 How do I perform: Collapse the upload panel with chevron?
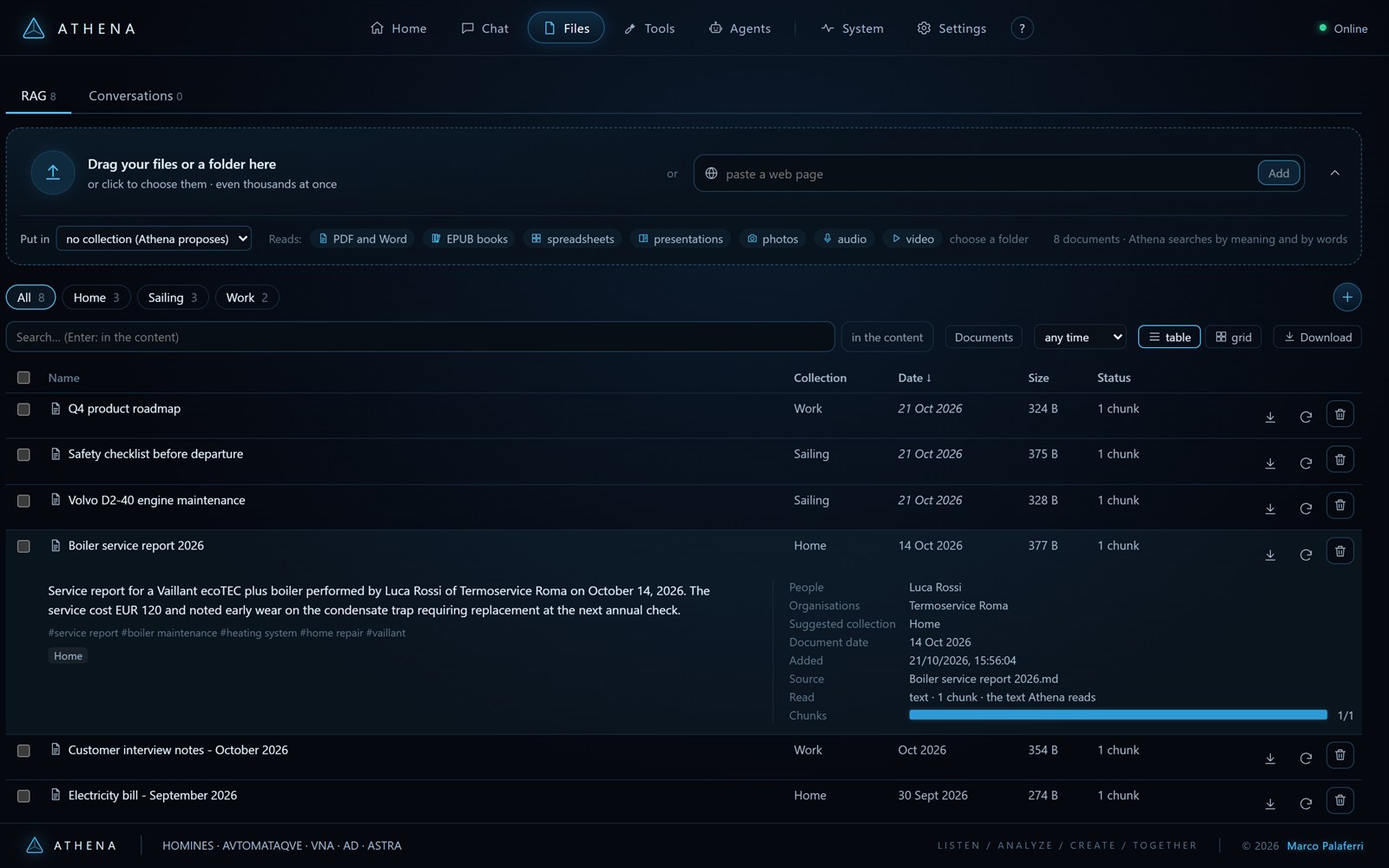point(1334,173)
